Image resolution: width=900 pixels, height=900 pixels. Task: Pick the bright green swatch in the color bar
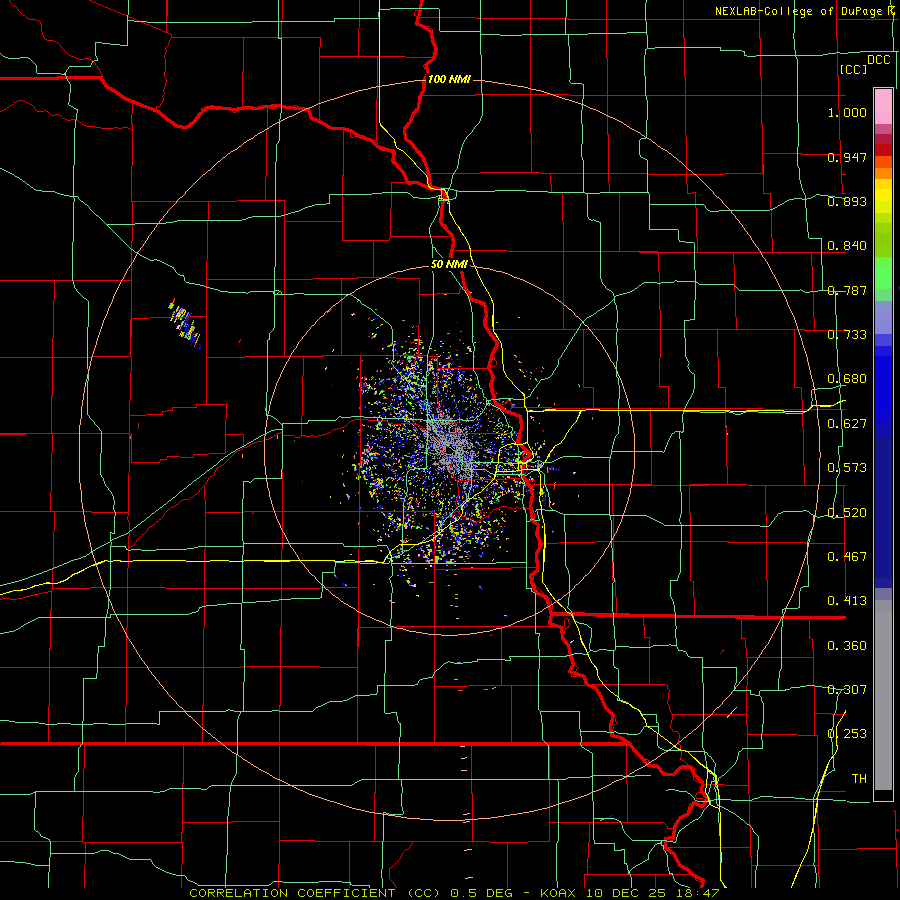pyautogui.click(x=883, y=273)
